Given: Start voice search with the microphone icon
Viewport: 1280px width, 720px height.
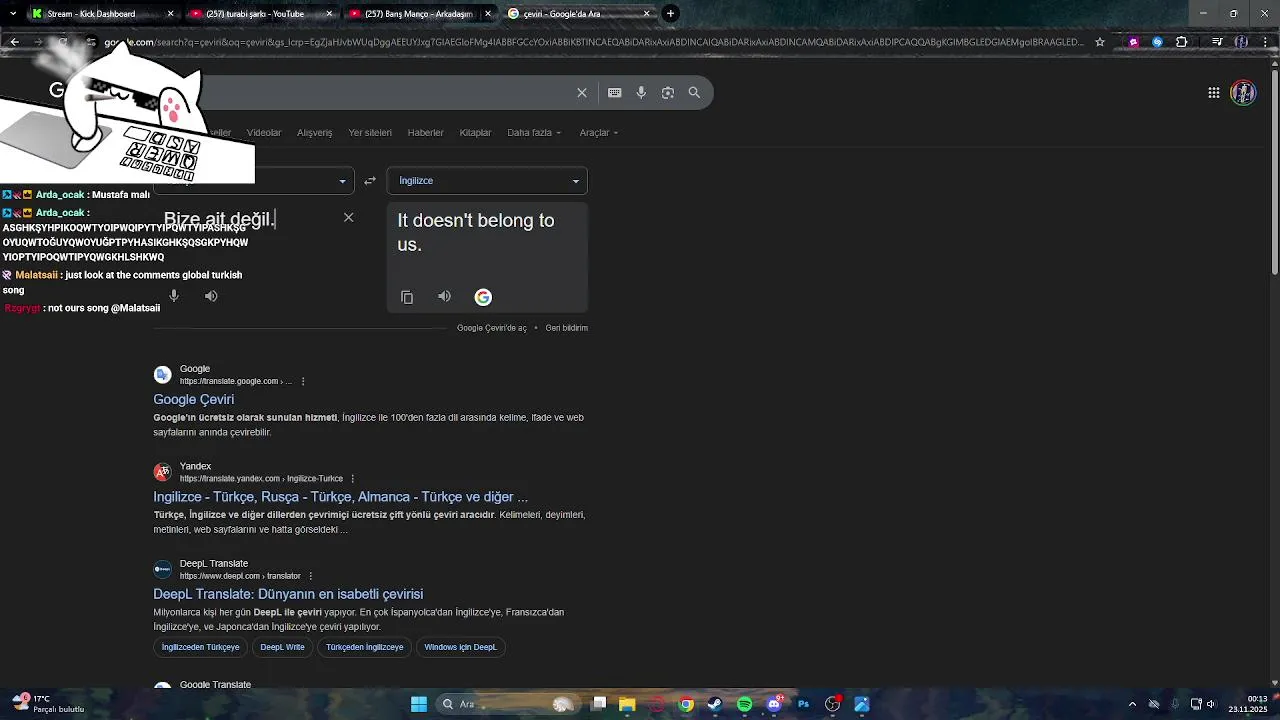Looking at the screenshot, I should 641,93.
